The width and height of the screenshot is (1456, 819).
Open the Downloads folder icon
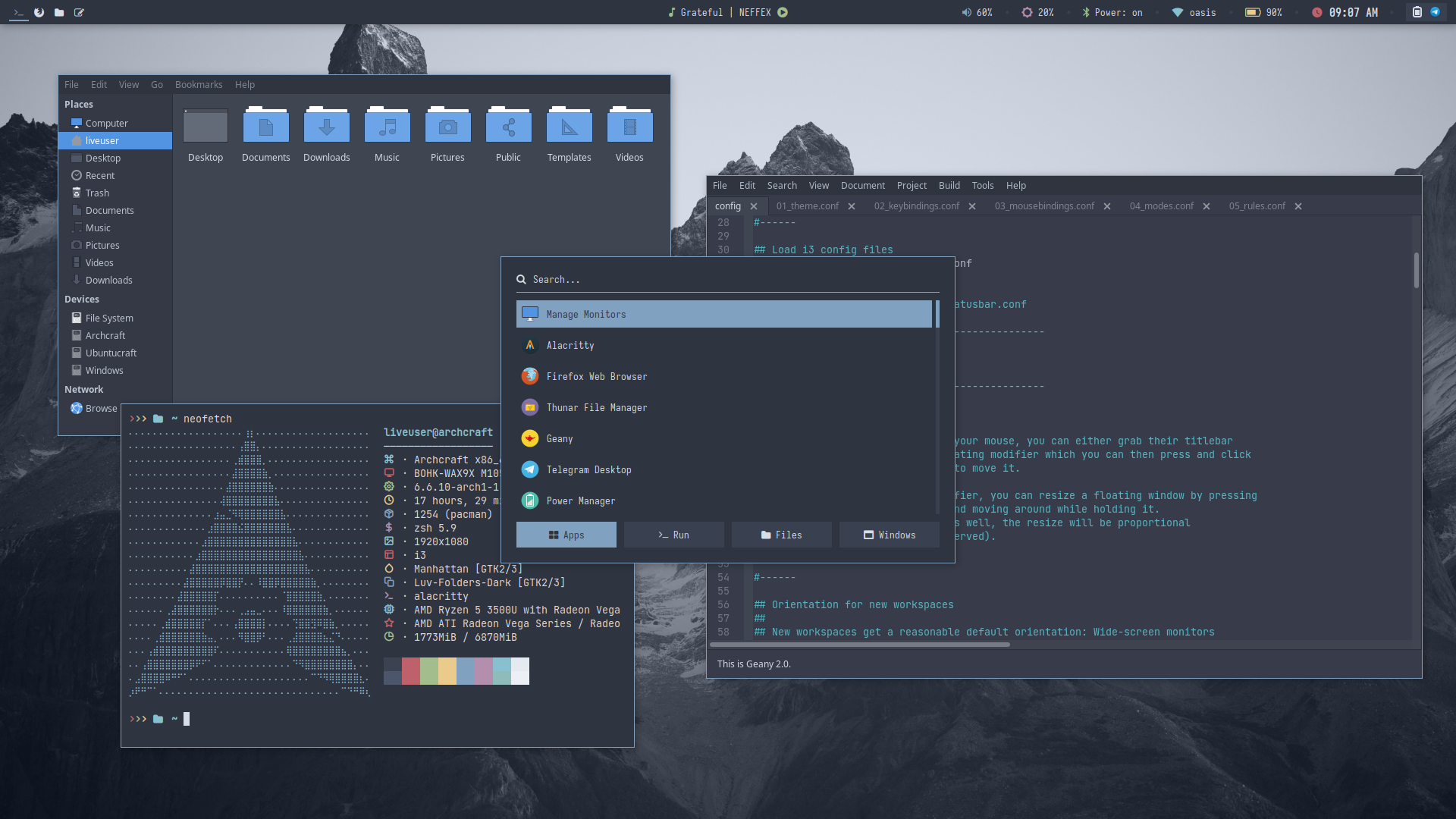(326, 128)
